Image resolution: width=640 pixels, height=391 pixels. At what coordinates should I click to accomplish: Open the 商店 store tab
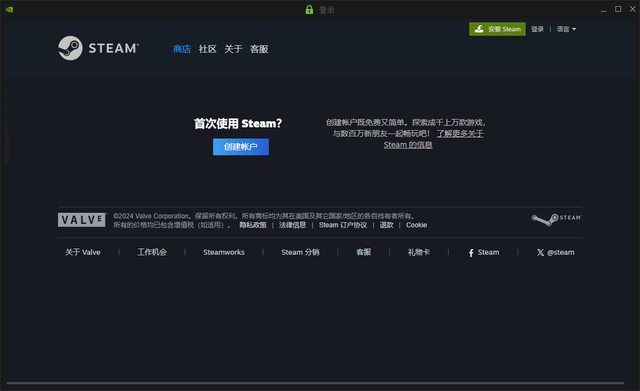click(x=182, y=49)
